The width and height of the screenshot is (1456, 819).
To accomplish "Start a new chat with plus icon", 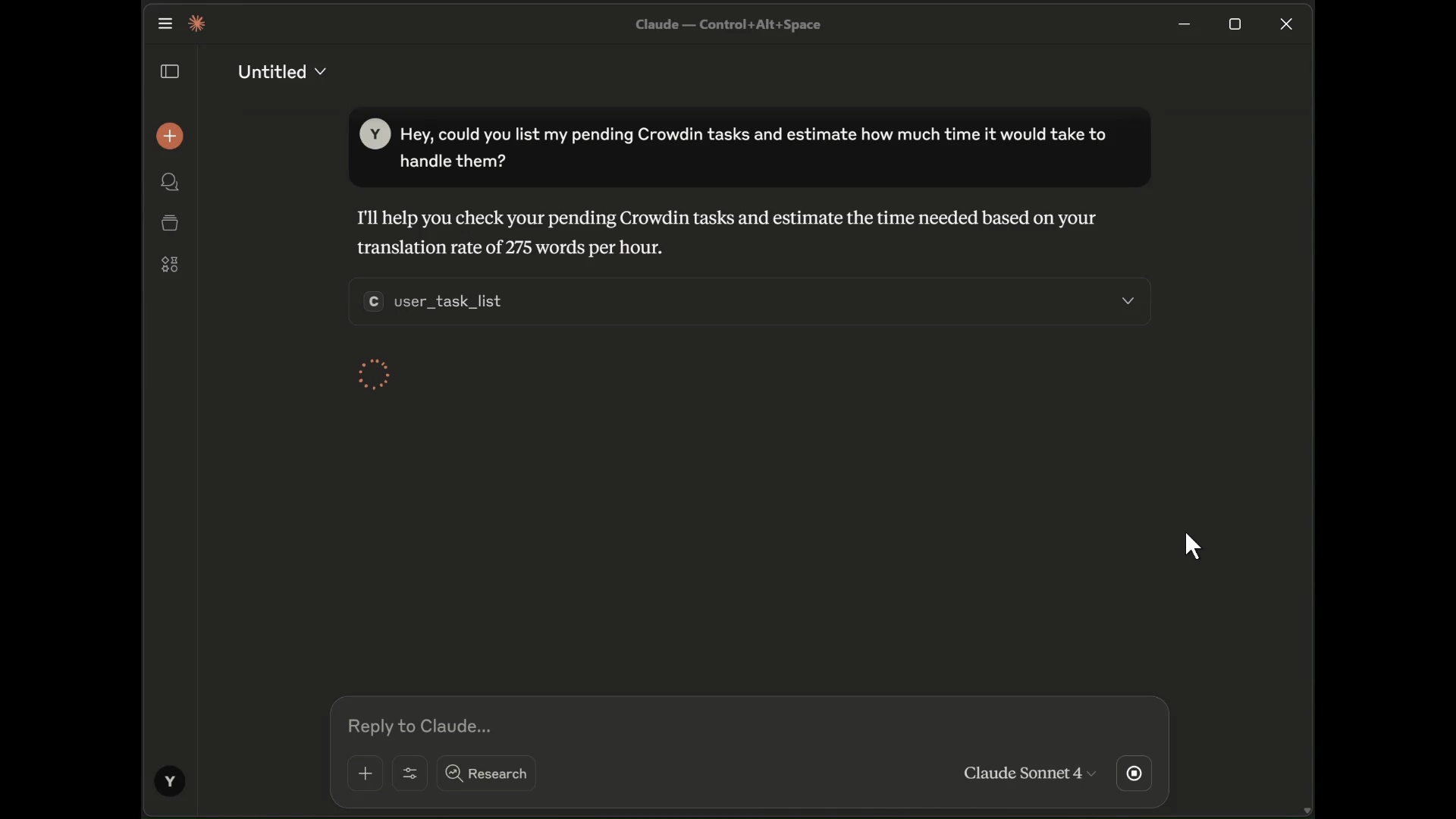I will point(170,136).
